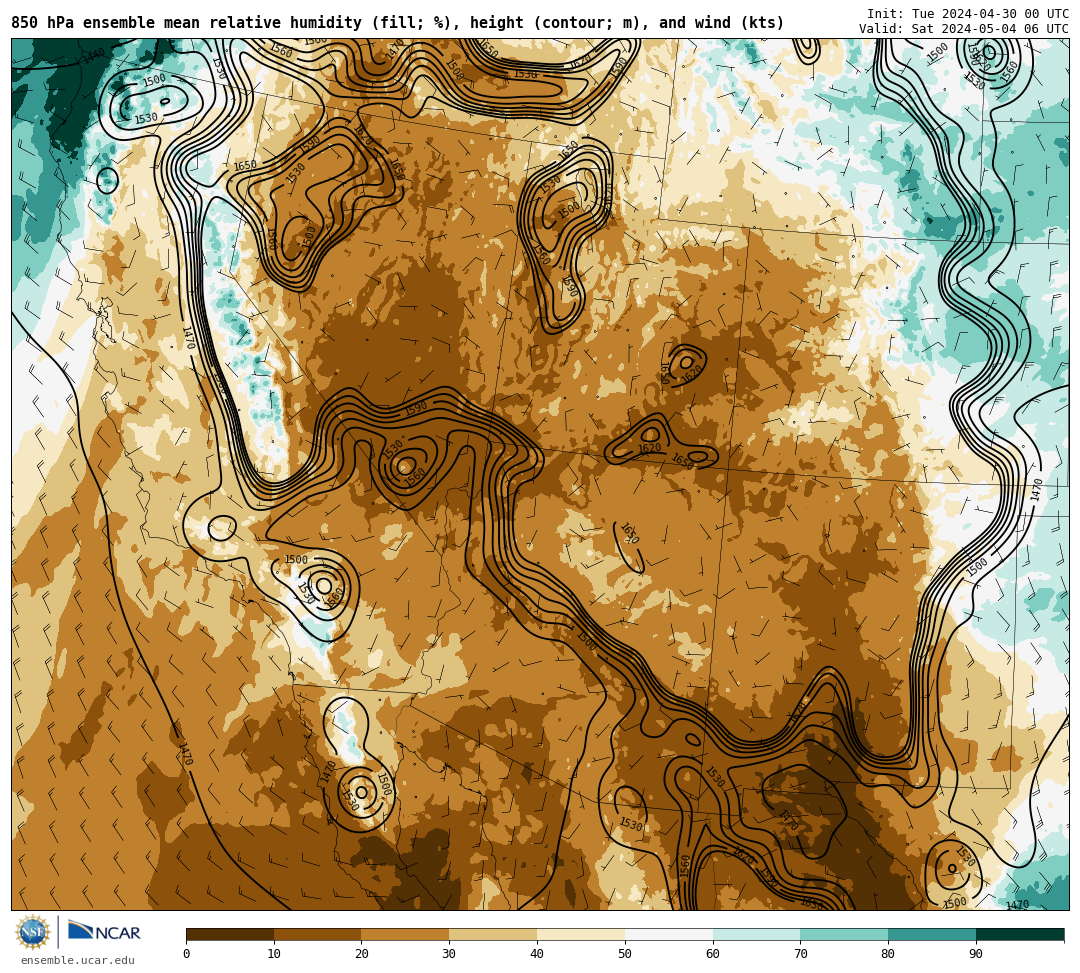The width and height of the screenshot is (1080, 973).
Task: Click the colorbar tick label 0
Action: [x=187, y=954]
